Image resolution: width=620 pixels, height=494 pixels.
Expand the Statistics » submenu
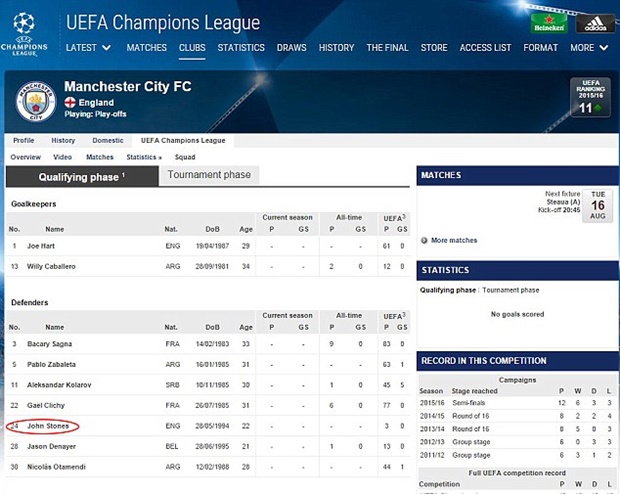click(144, 157)
